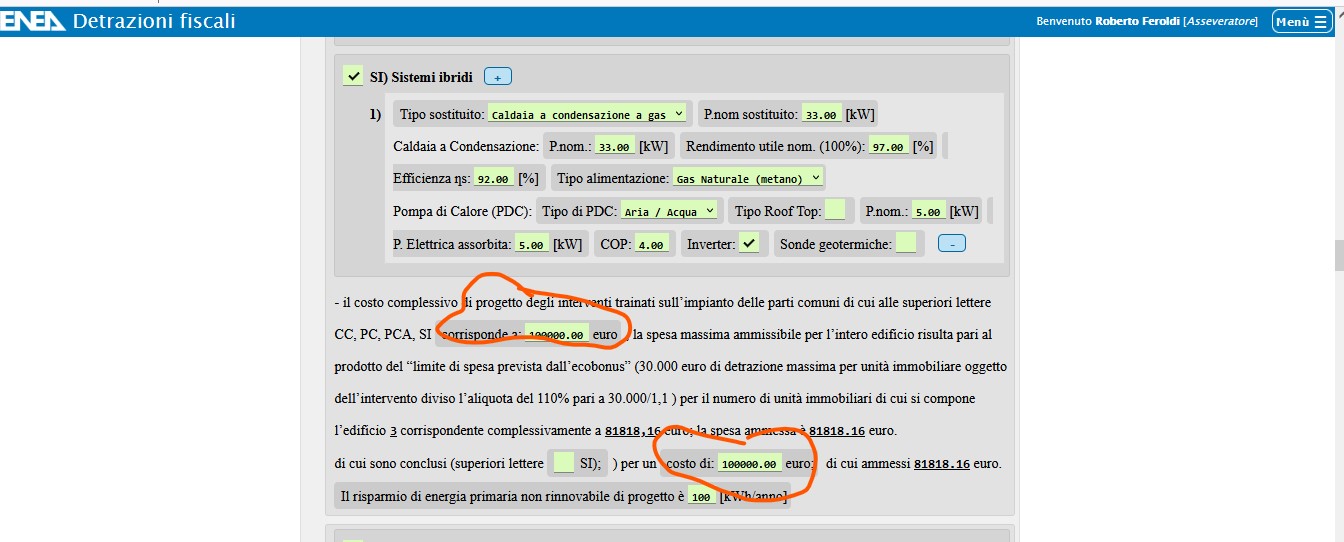This screenshot has height=542, width=1344.
Task: Click the risparmio di energia primaria field
Action: tap(701, 496)
